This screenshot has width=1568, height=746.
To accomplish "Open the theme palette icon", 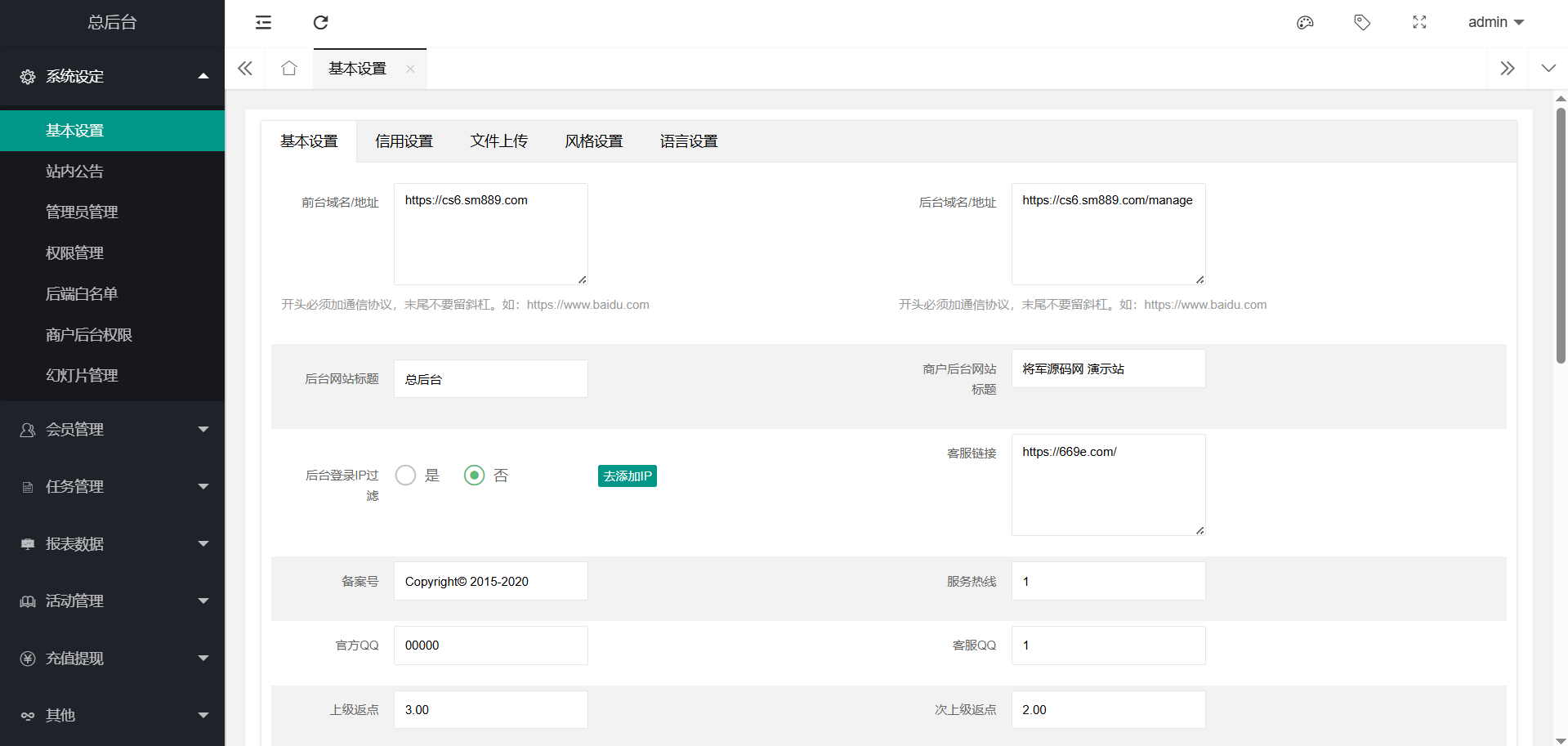I will pyautogui.click(x=1305, y=22).
